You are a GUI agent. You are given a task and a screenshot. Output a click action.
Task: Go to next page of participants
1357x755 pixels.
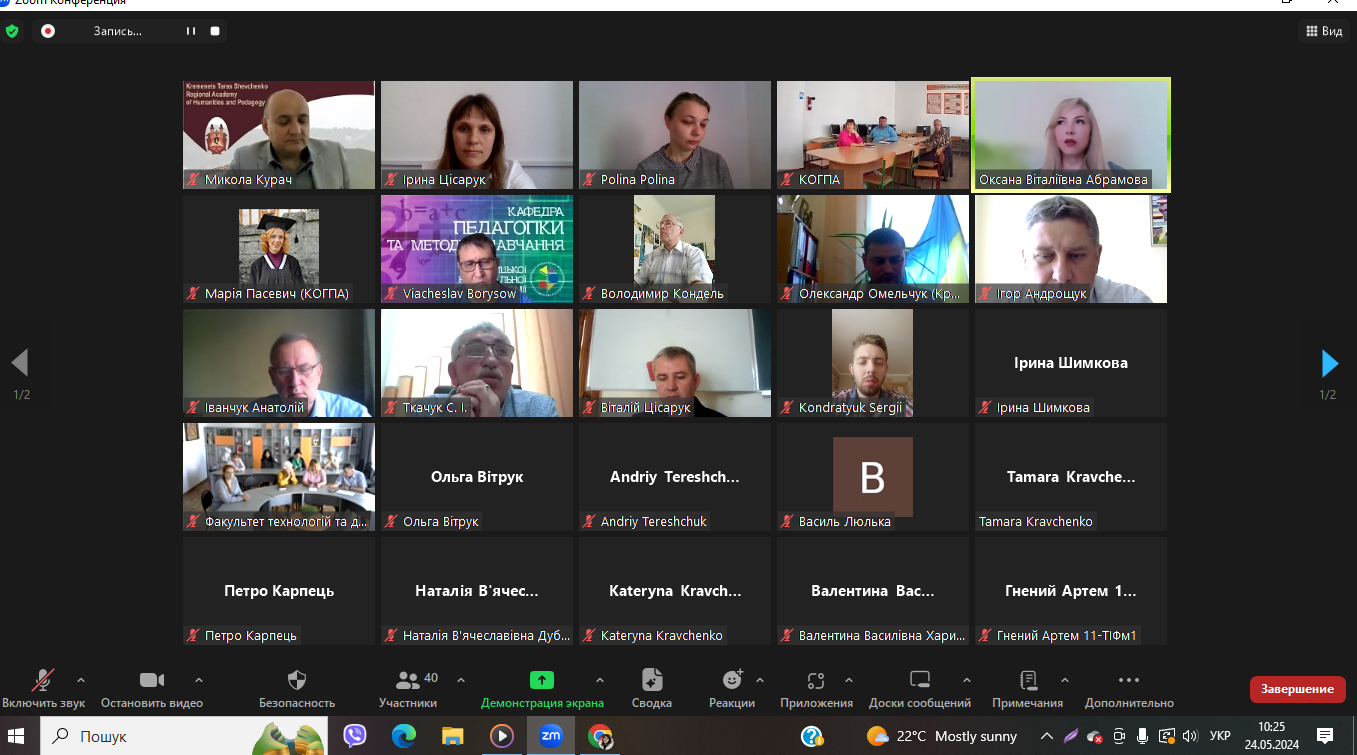pos(1329,363)
